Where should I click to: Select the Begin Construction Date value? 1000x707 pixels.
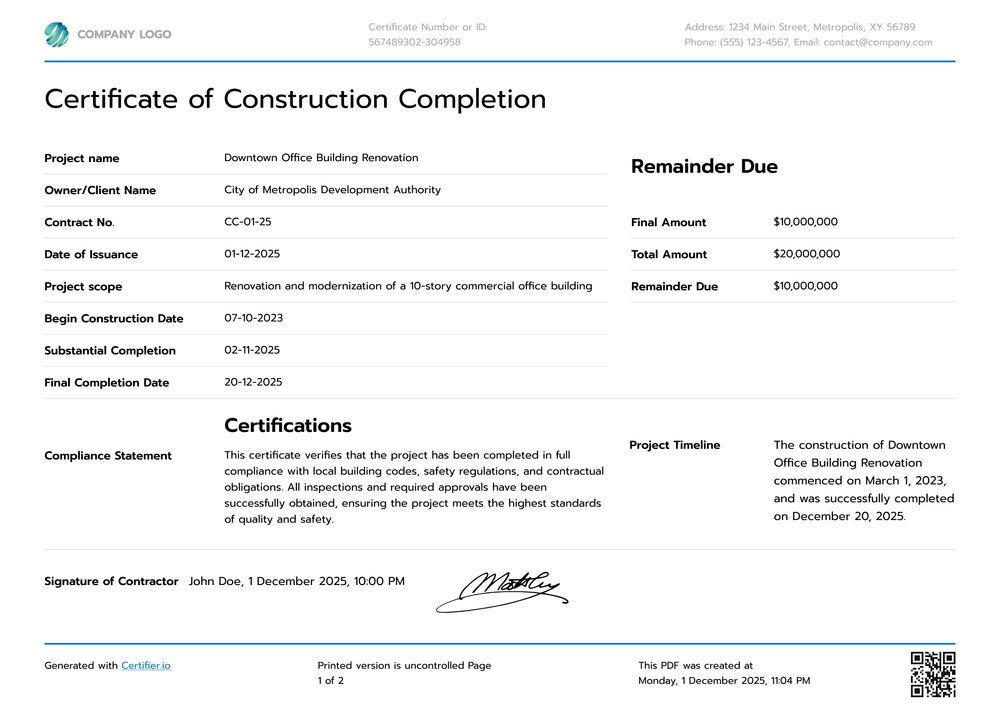tap(252, 318)
